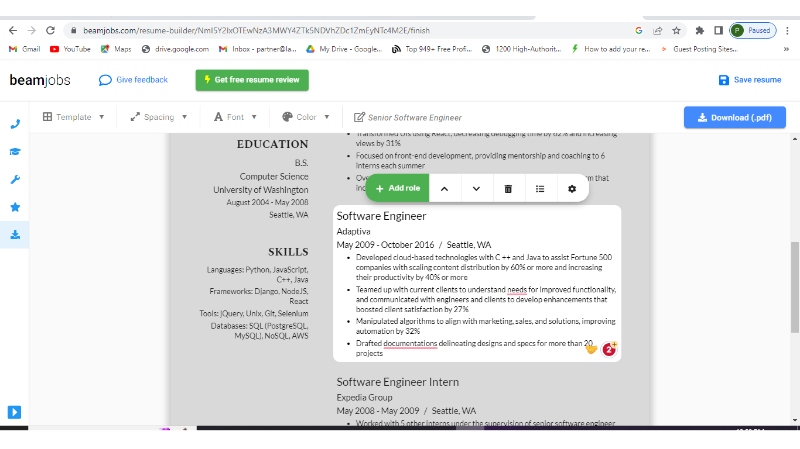800x449 pixels.
Task: Click the phone contact icon in sidebar
Action: pos(14,124)
